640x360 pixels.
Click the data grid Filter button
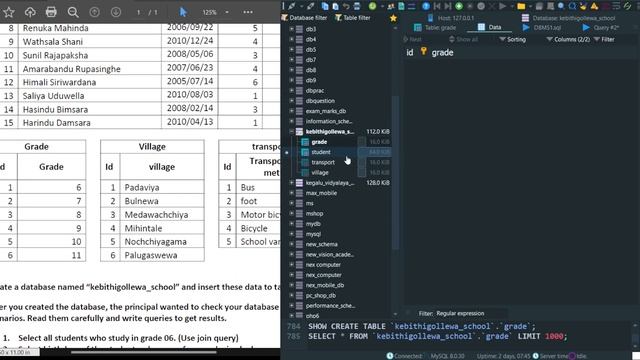click(x=604, y=39)
